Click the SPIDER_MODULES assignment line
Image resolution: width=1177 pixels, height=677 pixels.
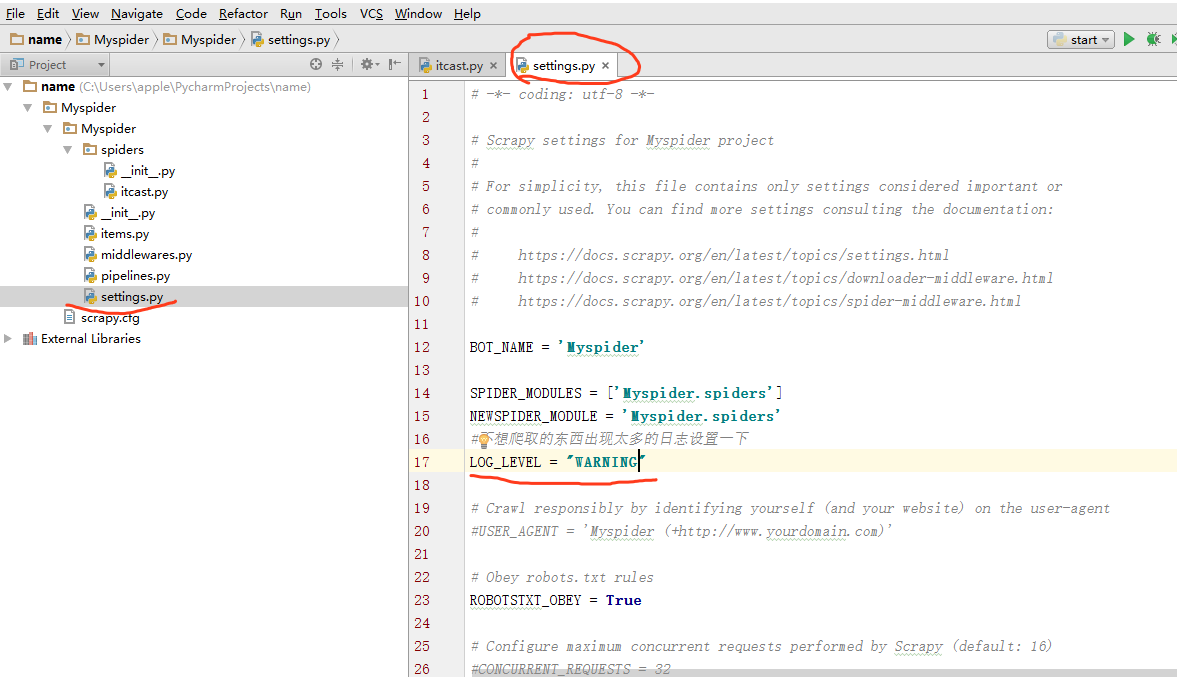(x=626, y=393)
